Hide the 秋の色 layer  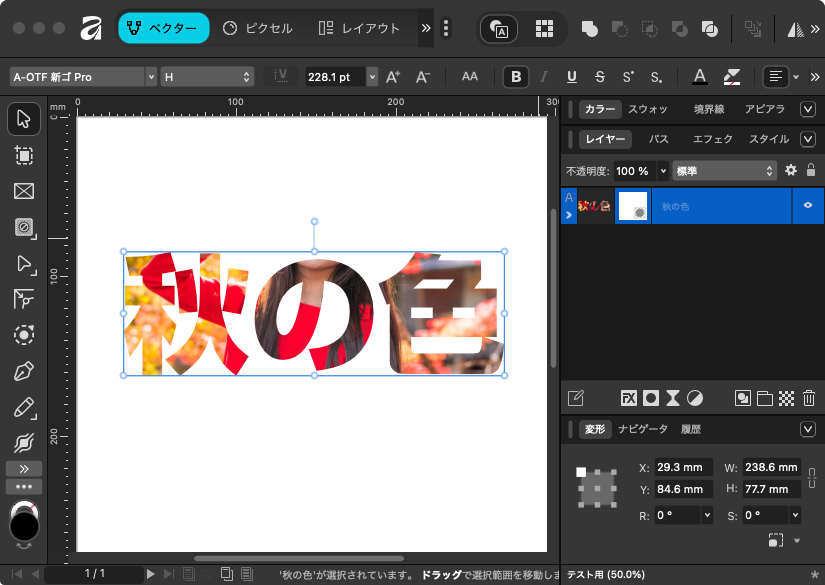coord(807,206)
